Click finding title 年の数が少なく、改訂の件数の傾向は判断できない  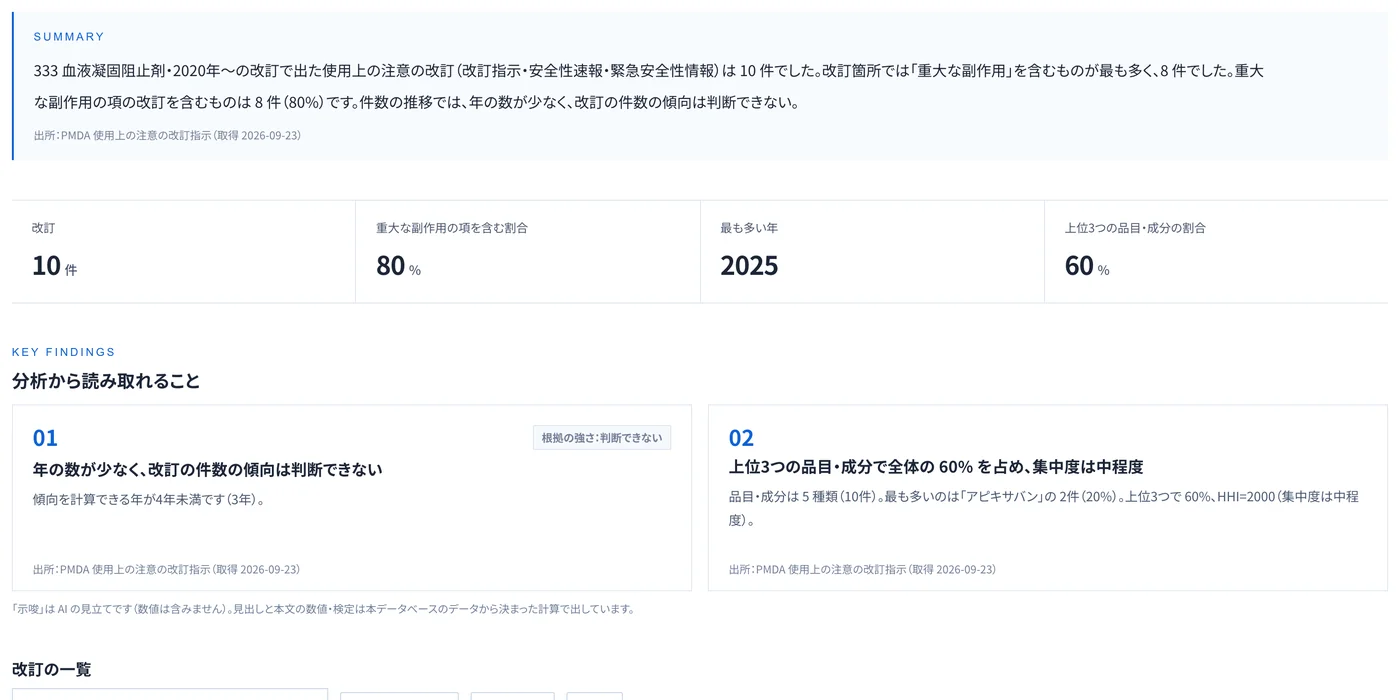pos(207,469)
